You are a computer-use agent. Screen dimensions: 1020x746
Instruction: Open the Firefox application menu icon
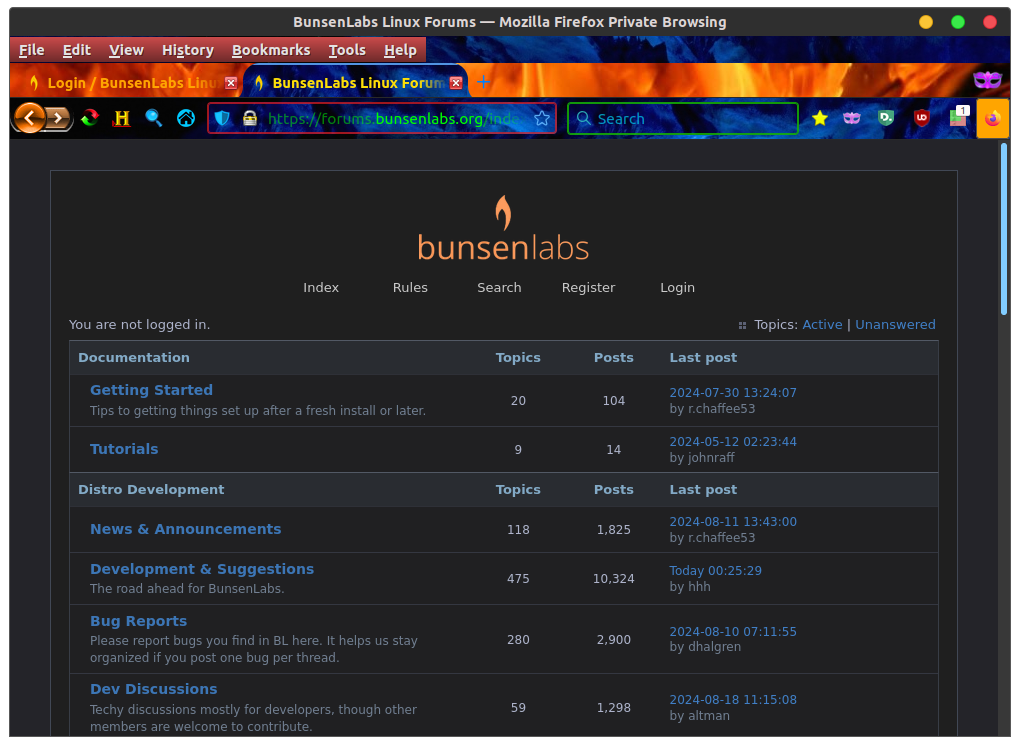[993, 118]
